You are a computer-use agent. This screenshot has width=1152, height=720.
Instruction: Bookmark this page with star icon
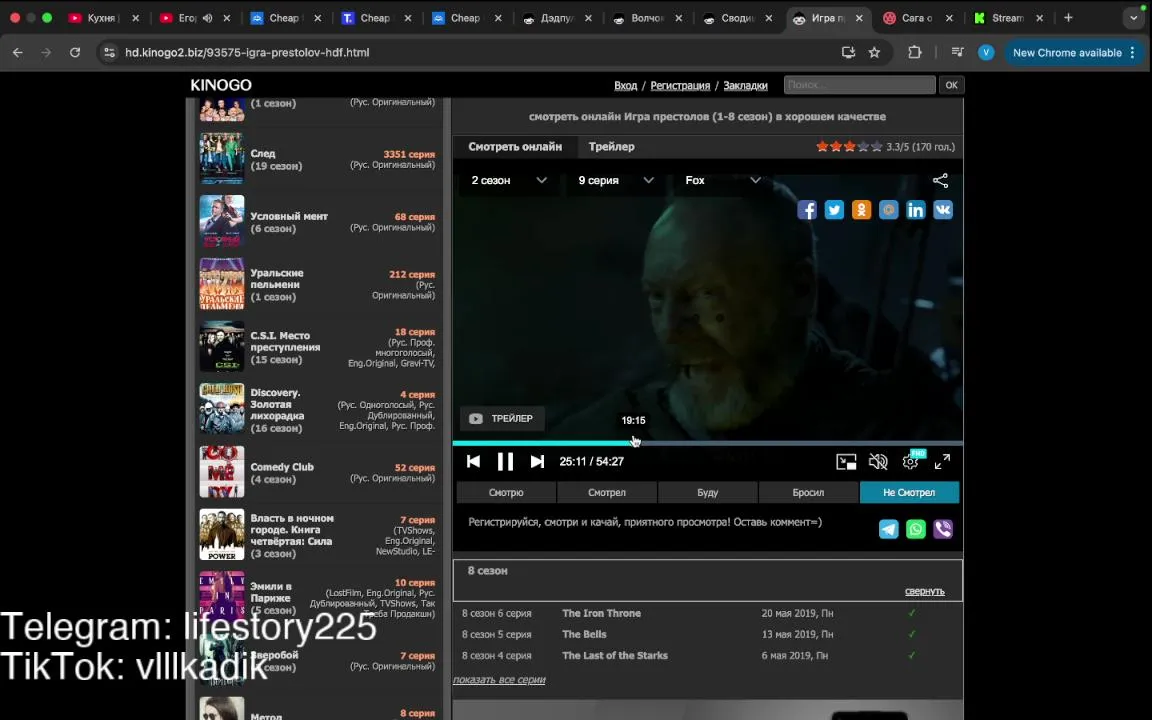[x=874, y=52]
